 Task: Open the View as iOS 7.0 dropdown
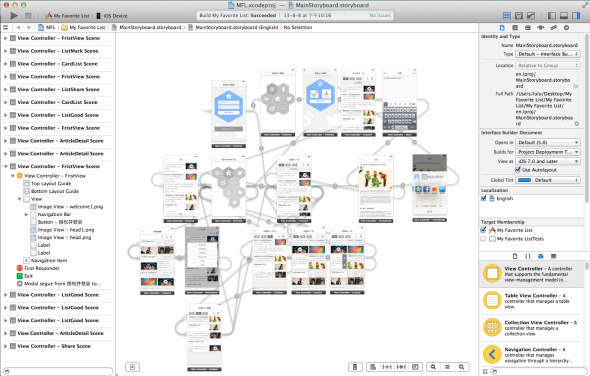(x=548, y=161)
